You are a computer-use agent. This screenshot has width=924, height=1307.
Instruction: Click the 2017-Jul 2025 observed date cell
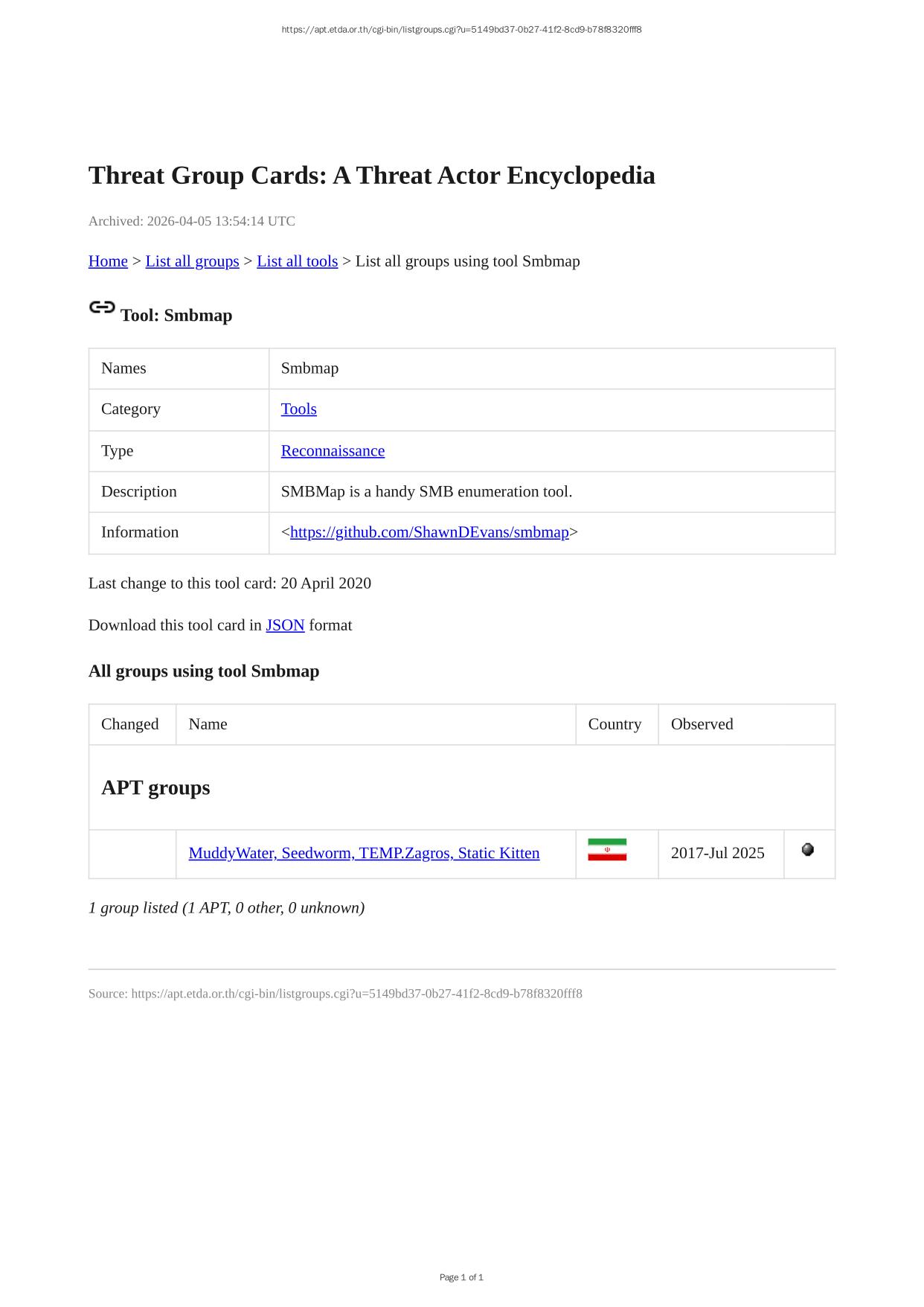tap(717, 854)
